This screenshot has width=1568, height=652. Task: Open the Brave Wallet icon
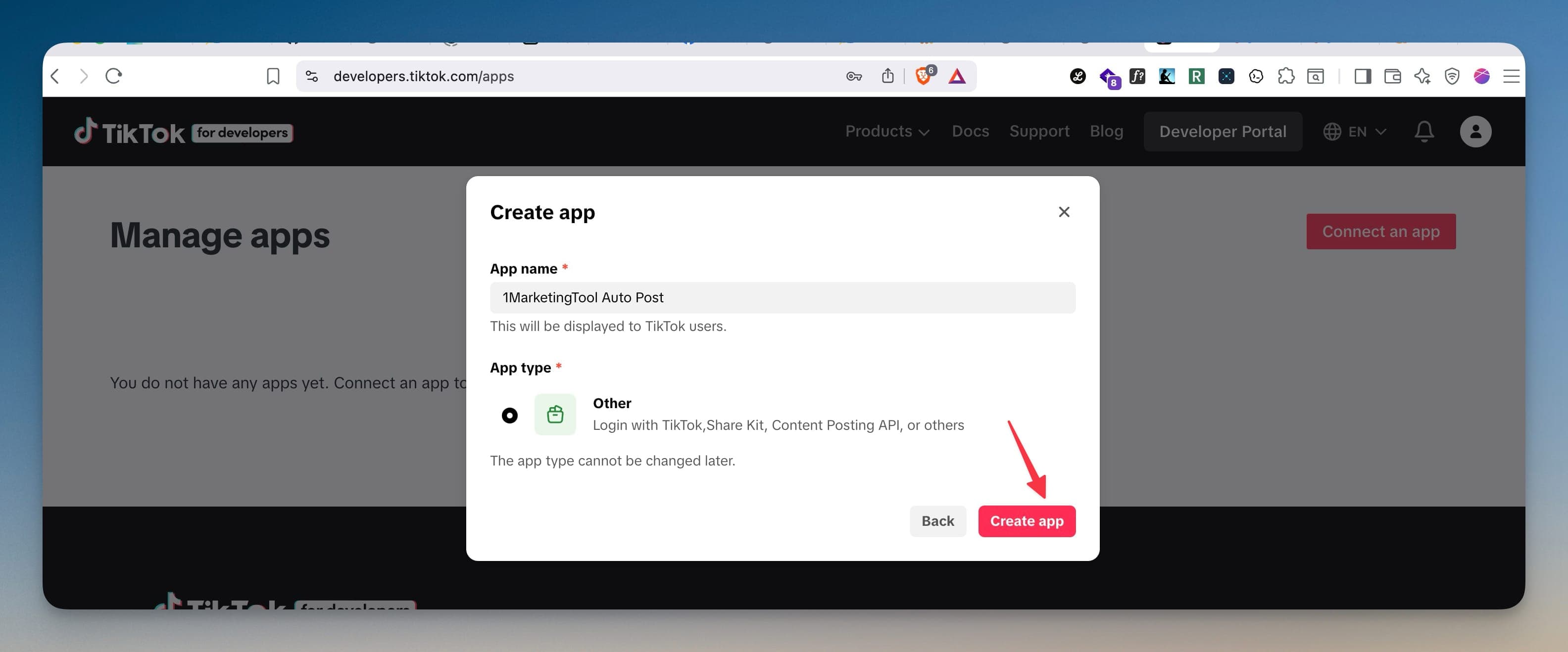click(1393, 76)
